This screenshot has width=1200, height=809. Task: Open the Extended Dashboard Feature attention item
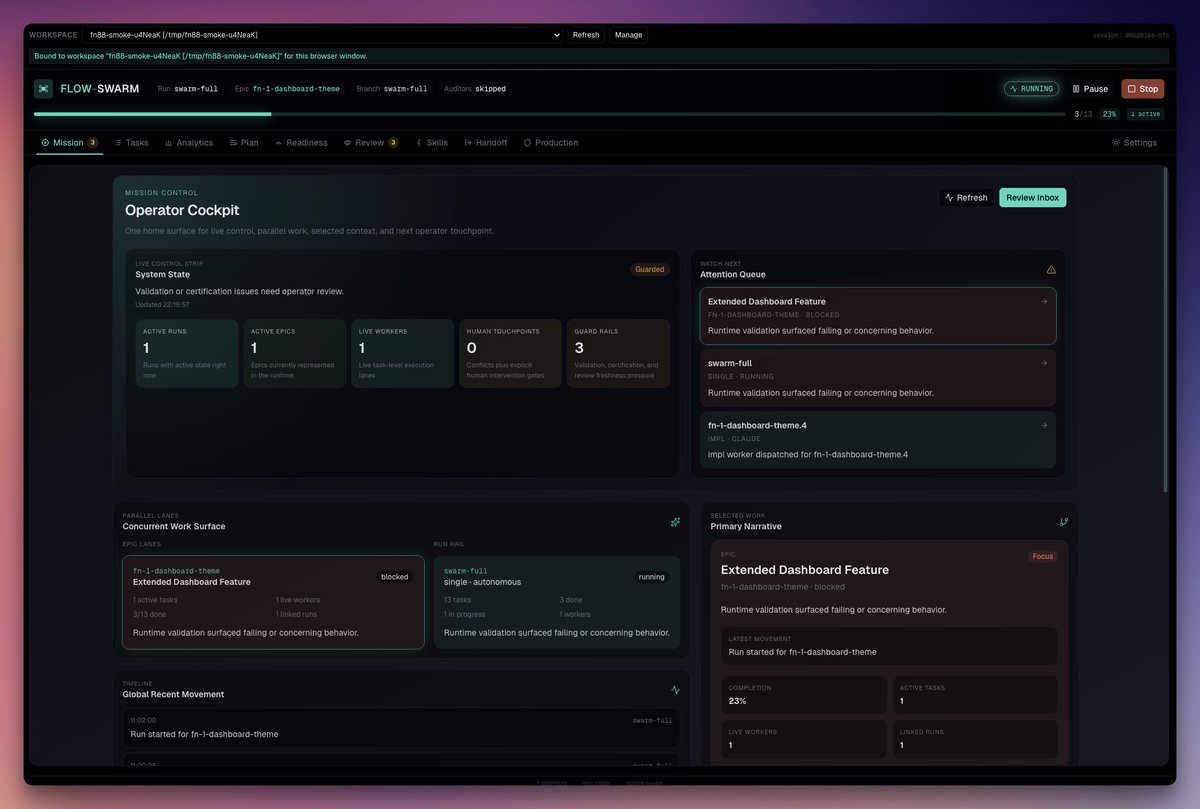(x=878, y=316)
